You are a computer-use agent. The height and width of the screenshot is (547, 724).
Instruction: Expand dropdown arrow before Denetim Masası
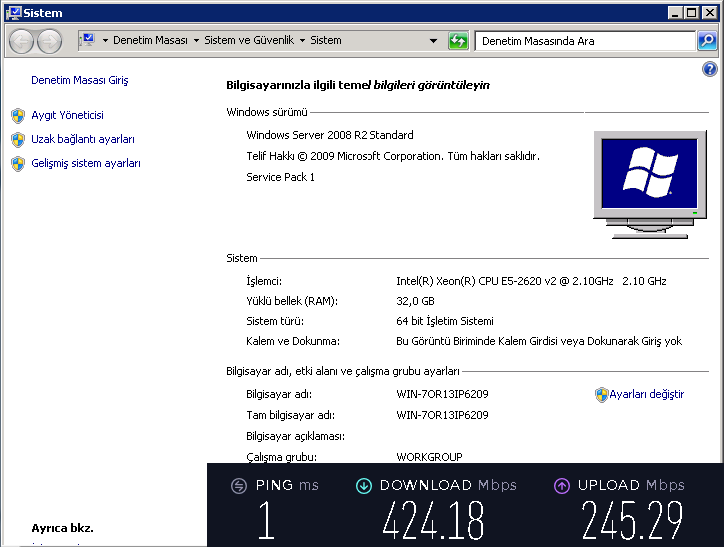(105, 41)
